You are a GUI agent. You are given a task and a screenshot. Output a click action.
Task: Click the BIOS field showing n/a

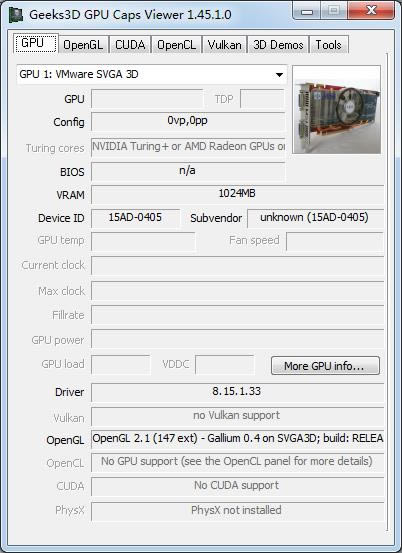[x=188, y=171]
